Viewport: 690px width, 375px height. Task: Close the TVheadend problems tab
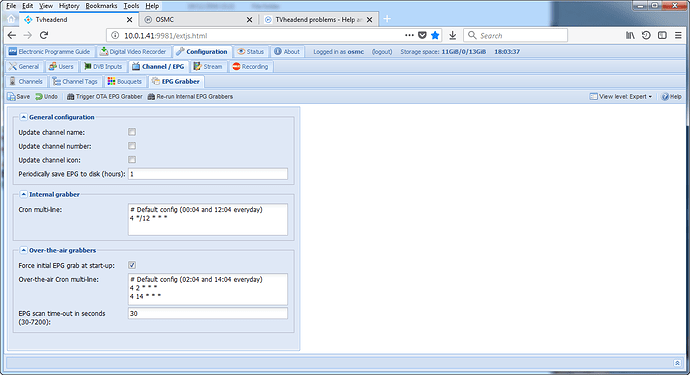pyautogui.click(x=369, y=20)
